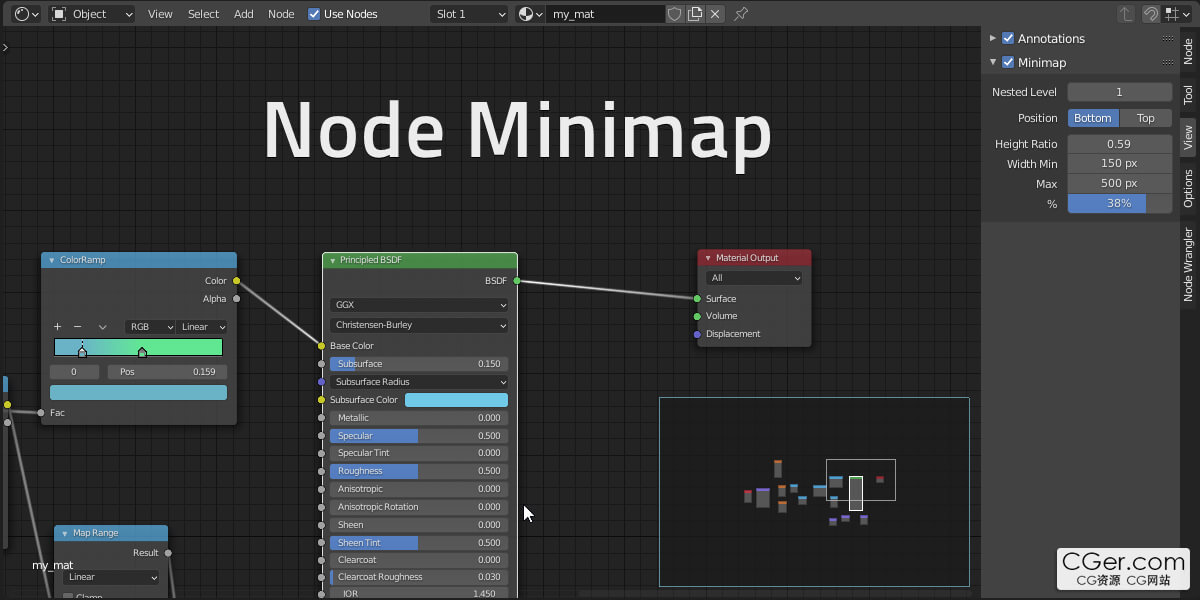Image resolution: width=1200 pixels, height=600 pixels.
Task: Toggle the snap magnet icon in header
Action: [1151, 14]
